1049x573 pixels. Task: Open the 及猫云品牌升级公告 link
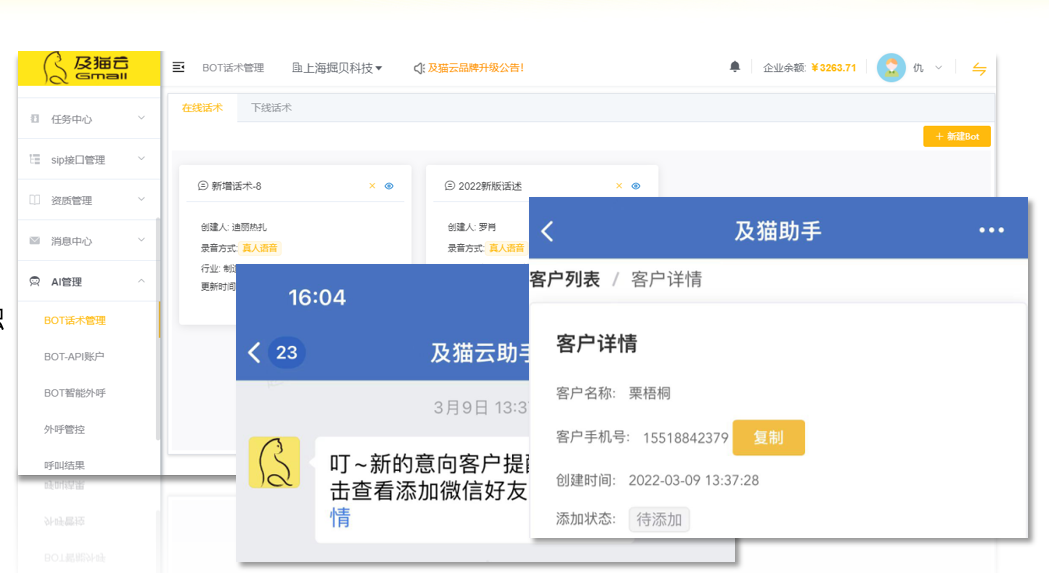476,68
